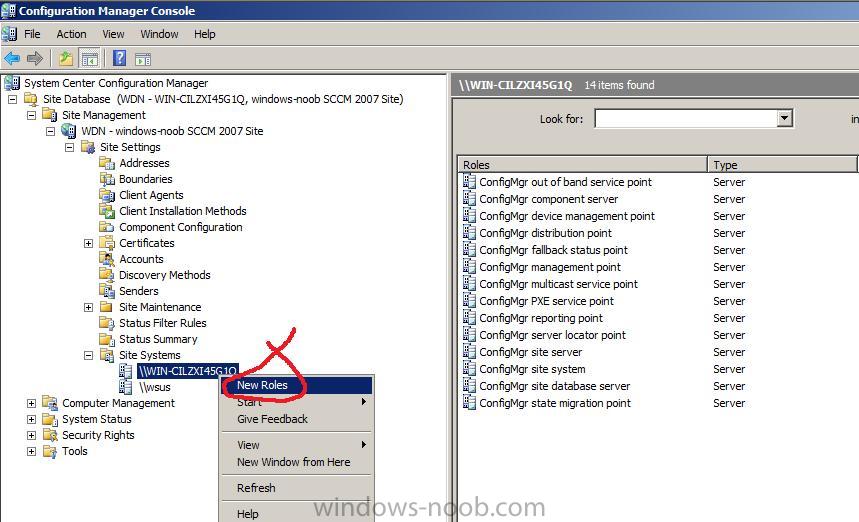Sort by the Type column header
Image resolution: width=859 pixels, height=522 pixels.
coord(782,164)
